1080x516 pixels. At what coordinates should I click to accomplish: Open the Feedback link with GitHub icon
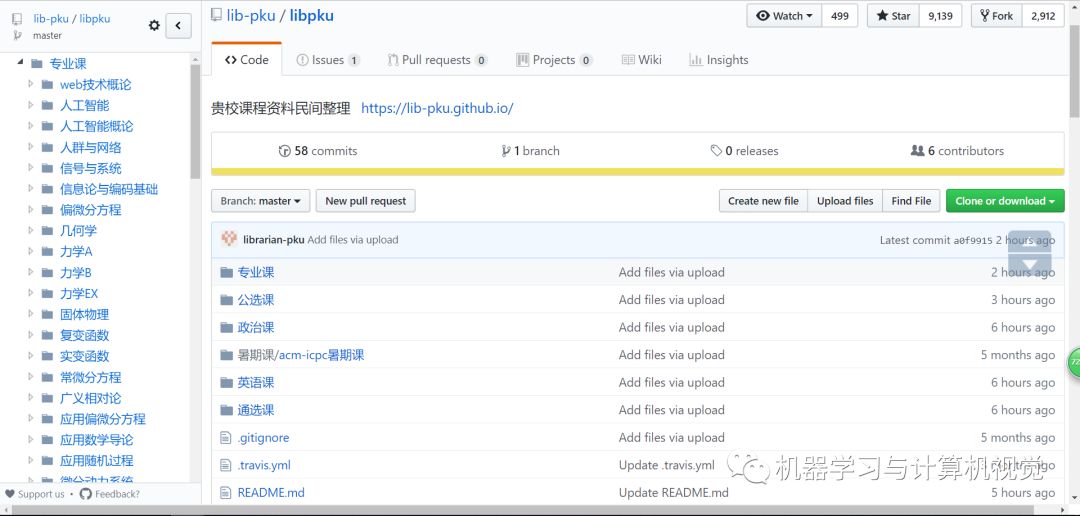(110, 494)
